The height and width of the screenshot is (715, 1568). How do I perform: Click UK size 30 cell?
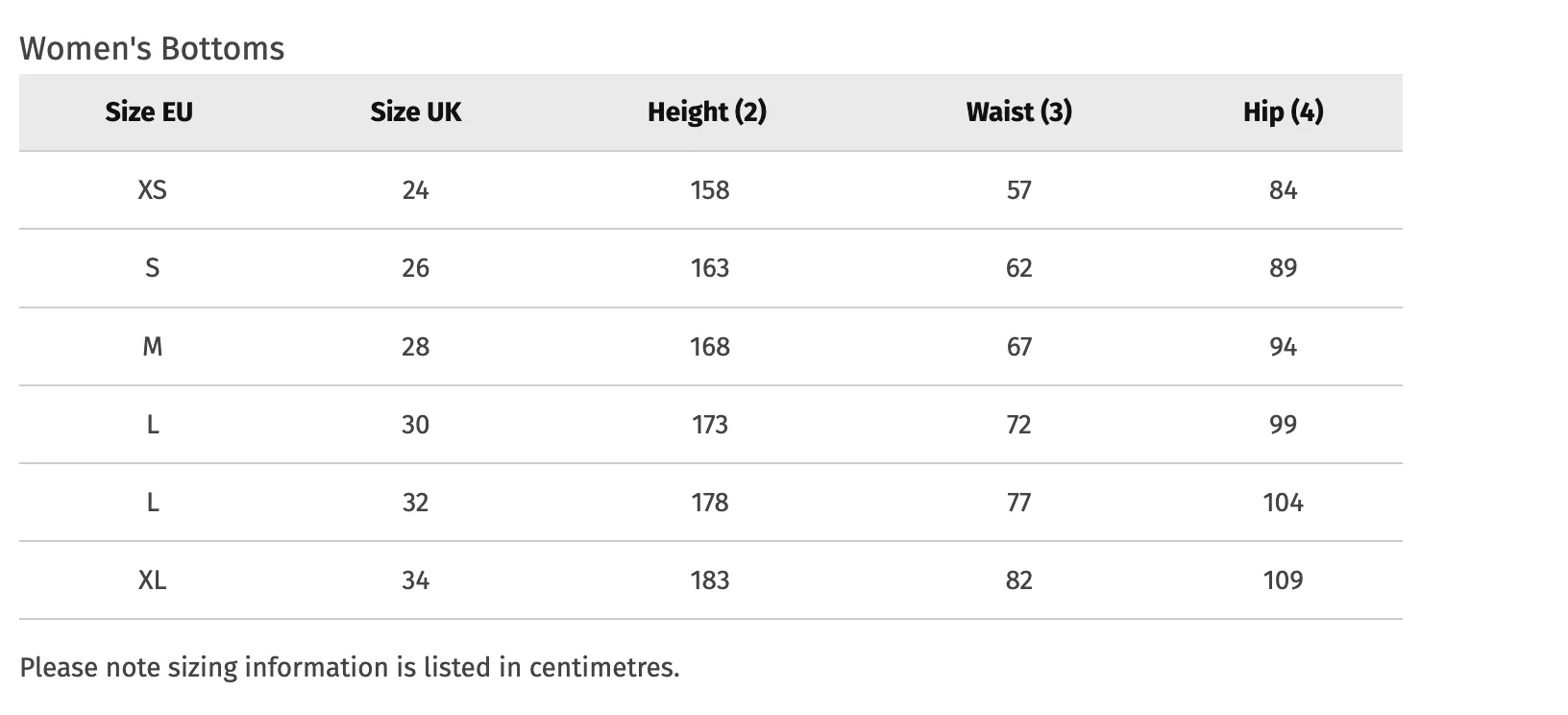coord(415,425)
